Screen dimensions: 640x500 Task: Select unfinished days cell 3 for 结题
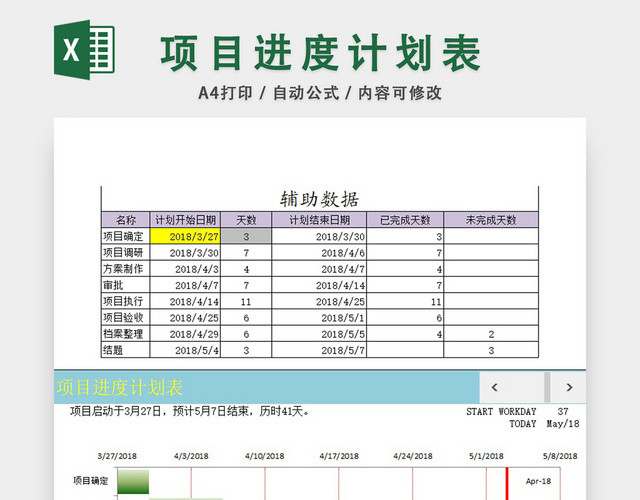click(x=491, y=350)
